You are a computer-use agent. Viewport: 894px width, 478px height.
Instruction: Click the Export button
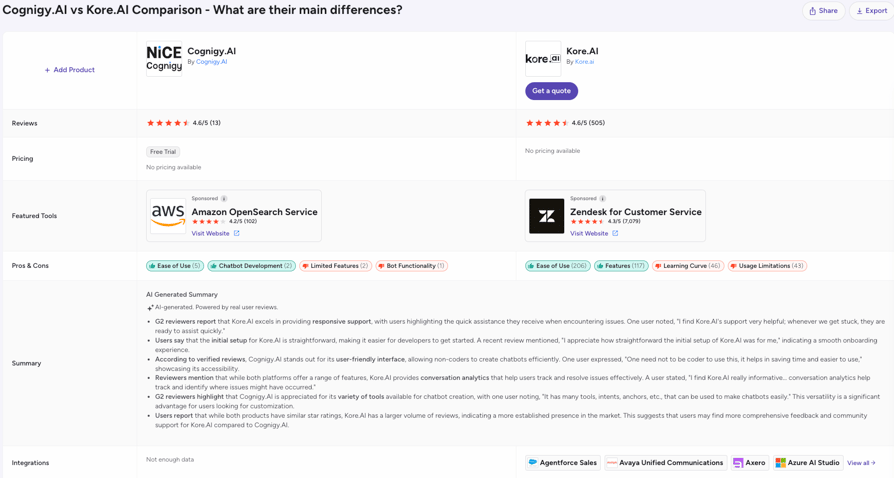click(x=872, y=11)
